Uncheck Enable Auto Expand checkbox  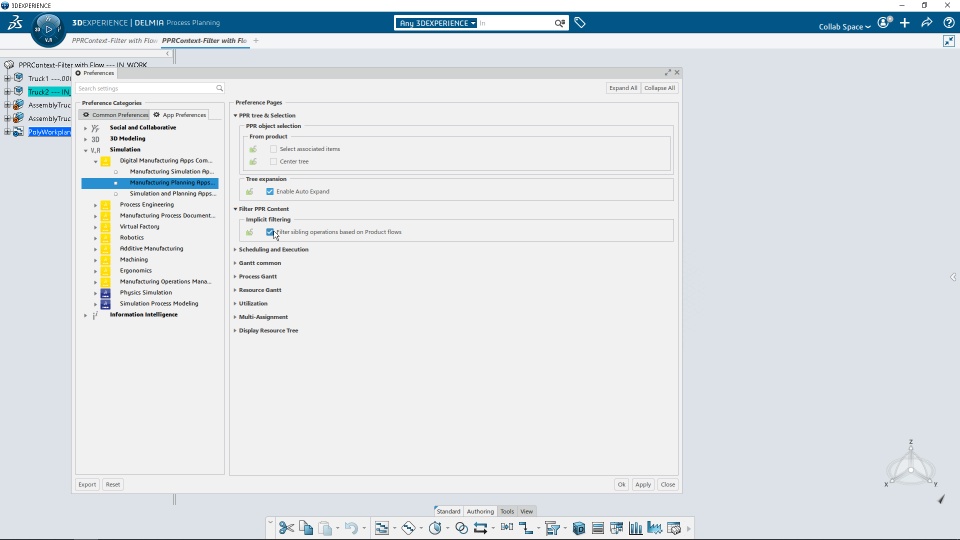pyautogui.click(x=269, y=192)
